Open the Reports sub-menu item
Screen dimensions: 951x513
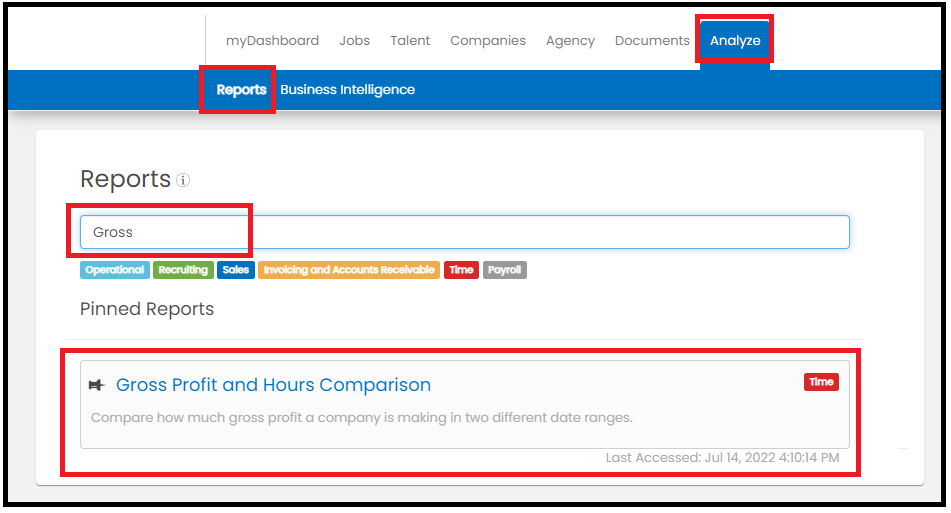241,90
